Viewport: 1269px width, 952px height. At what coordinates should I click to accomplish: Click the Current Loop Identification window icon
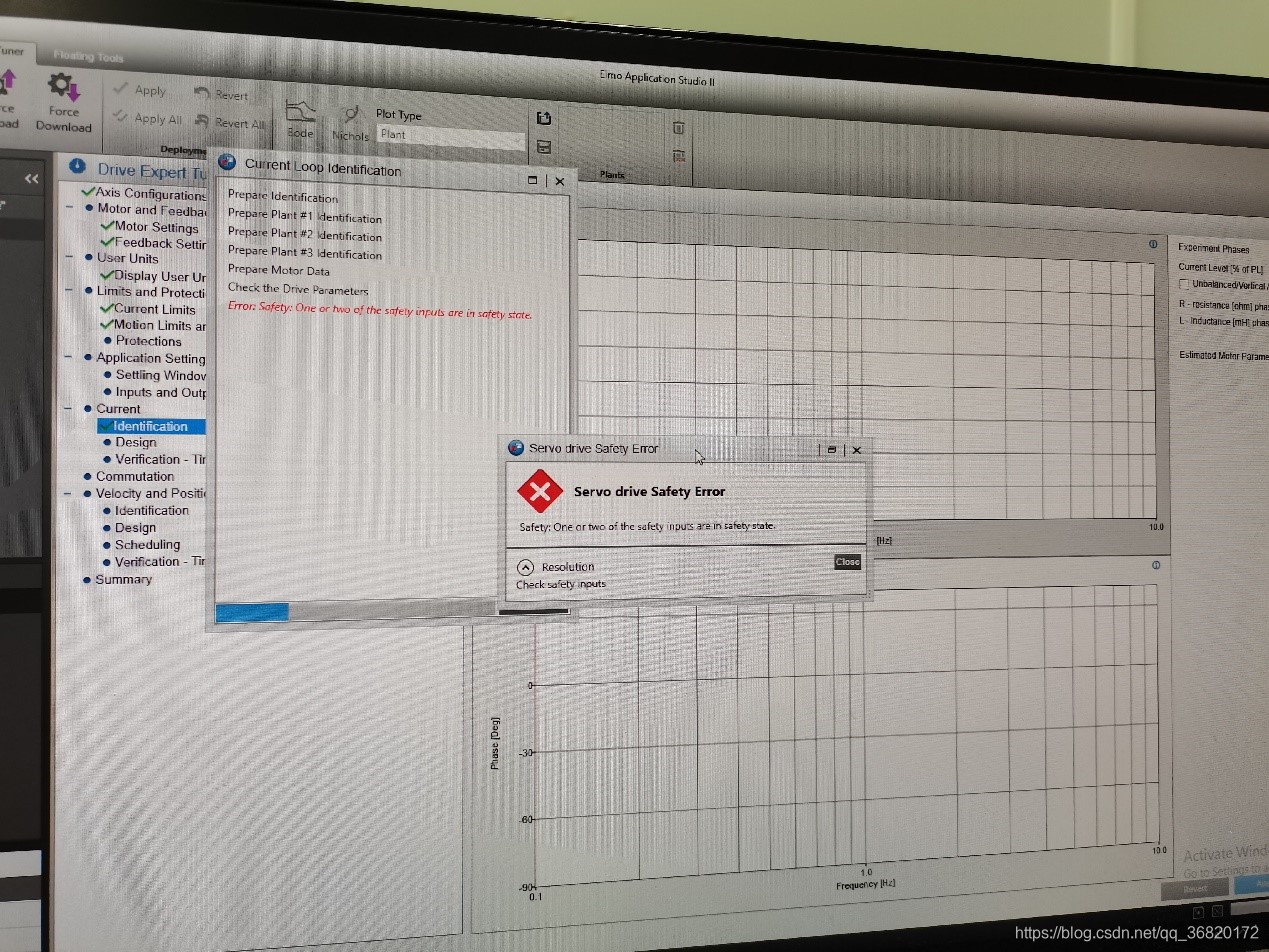(226, 163)
